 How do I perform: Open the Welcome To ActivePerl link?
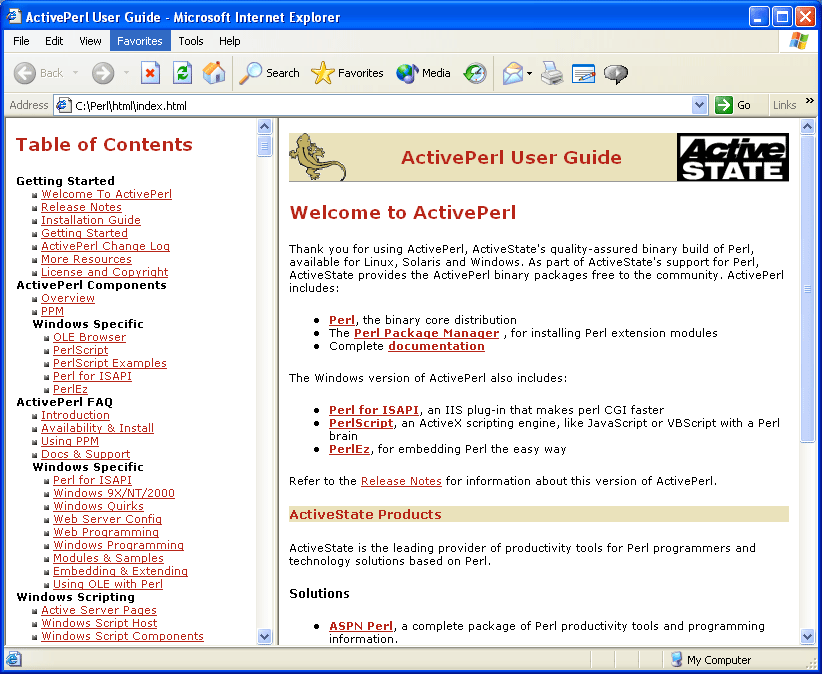(x=106, y=194)
